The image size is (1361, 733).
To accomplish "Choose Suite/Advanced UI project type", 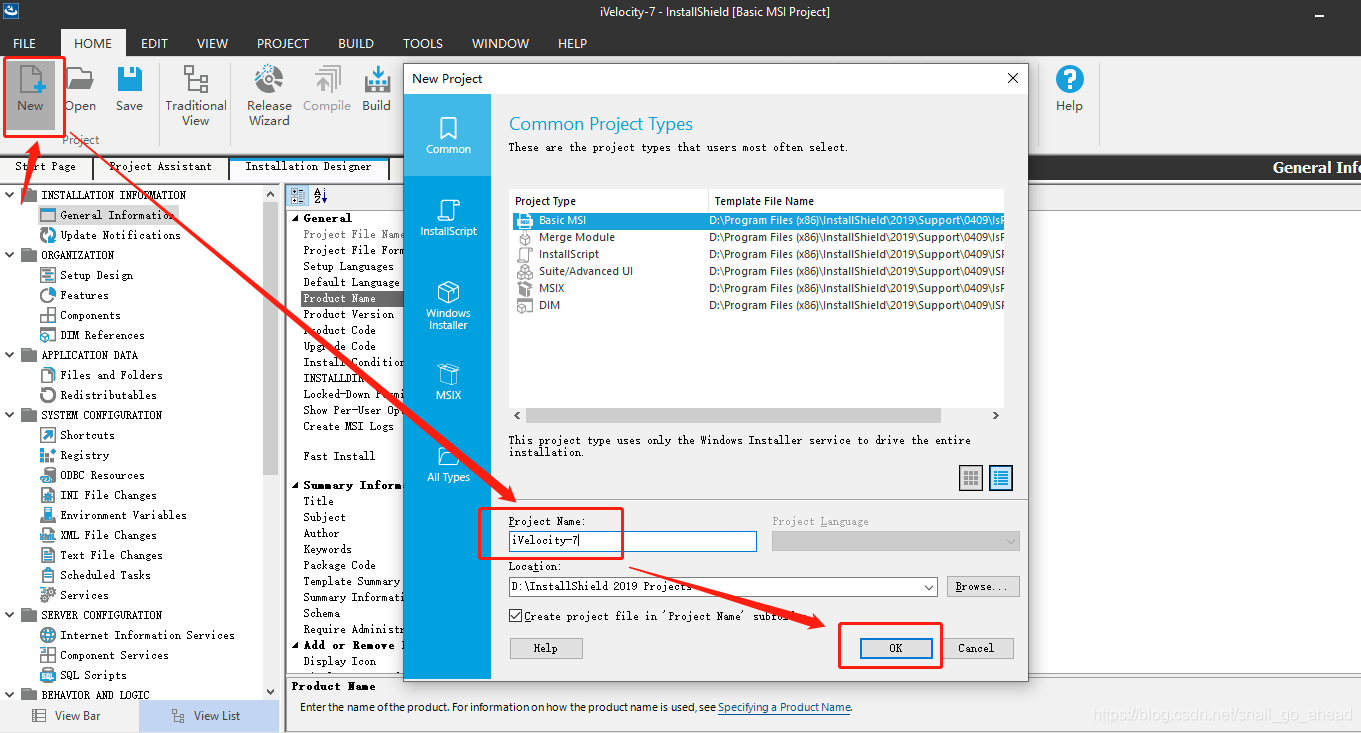I will pyautogui.click(x=585, y=271).
